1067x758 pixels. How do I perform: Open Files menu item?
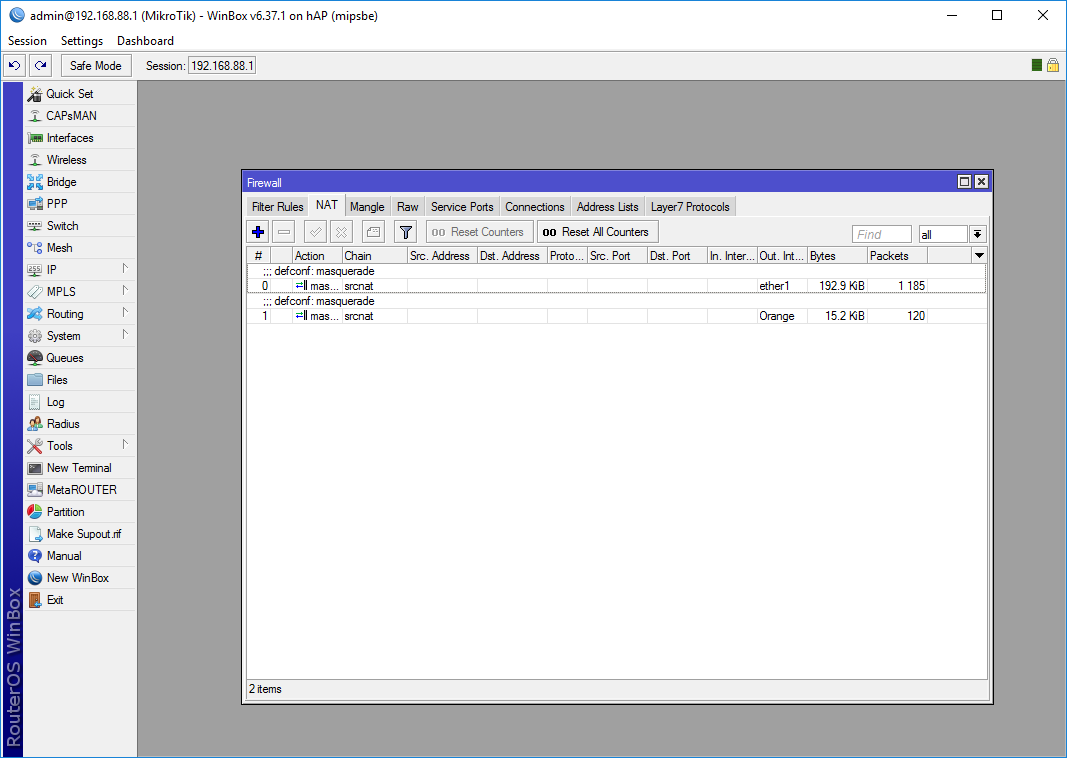click(x=80, y=380)
